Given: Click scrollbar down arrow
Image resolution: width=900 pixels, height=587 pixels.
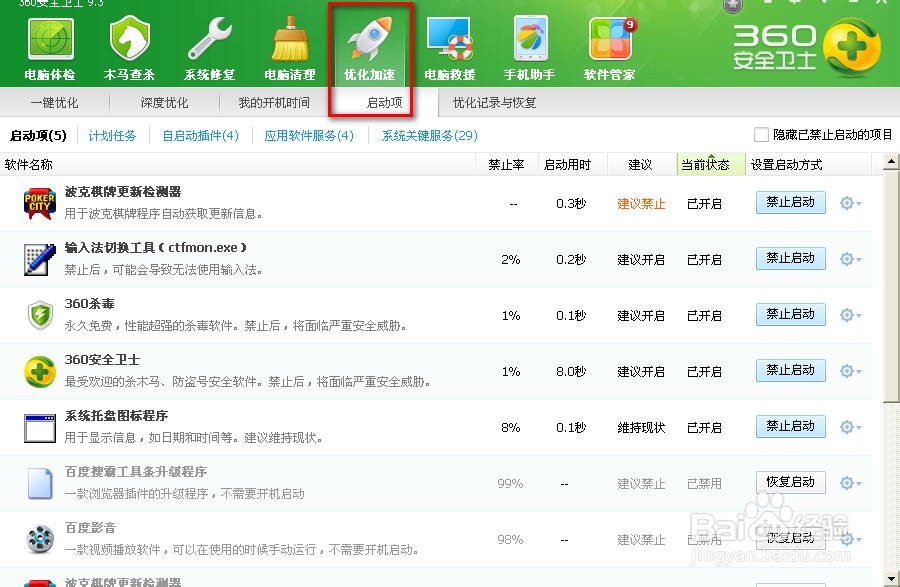Looking at the screenshot, I should point(891,578).
